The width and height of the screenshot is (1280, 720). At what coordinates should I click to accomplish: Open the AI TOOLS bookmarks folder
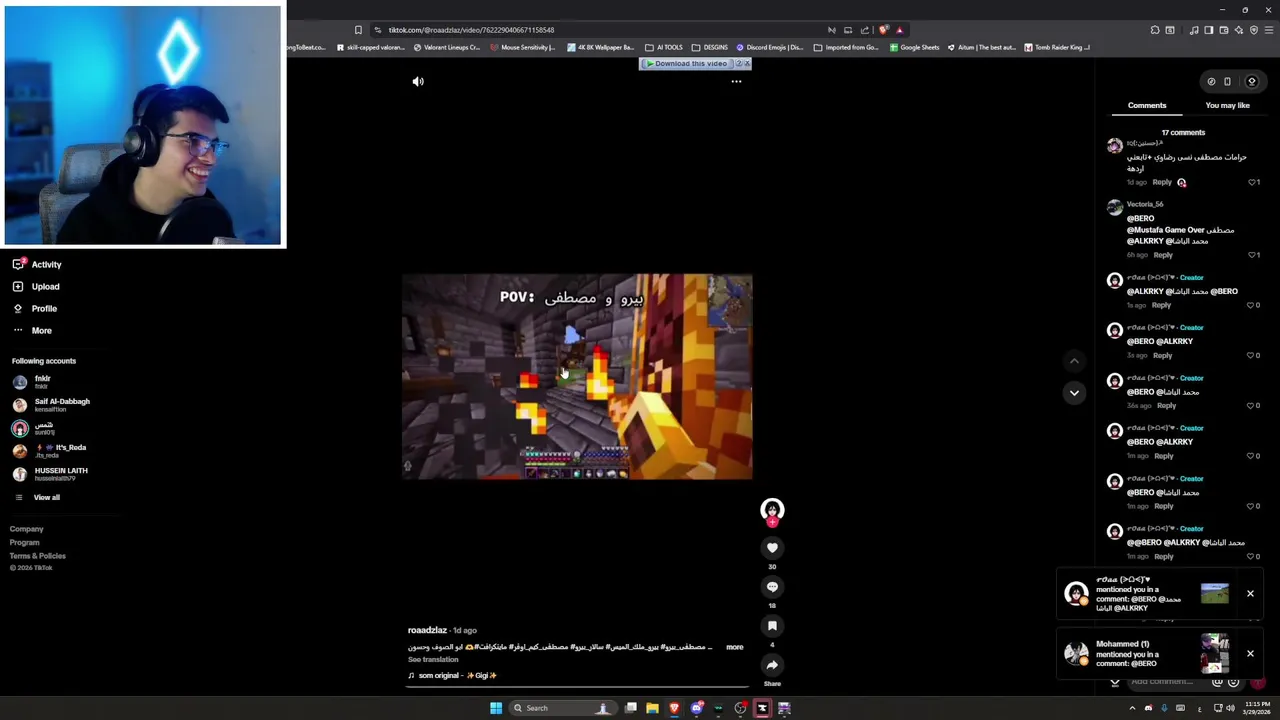pos(664,47)
